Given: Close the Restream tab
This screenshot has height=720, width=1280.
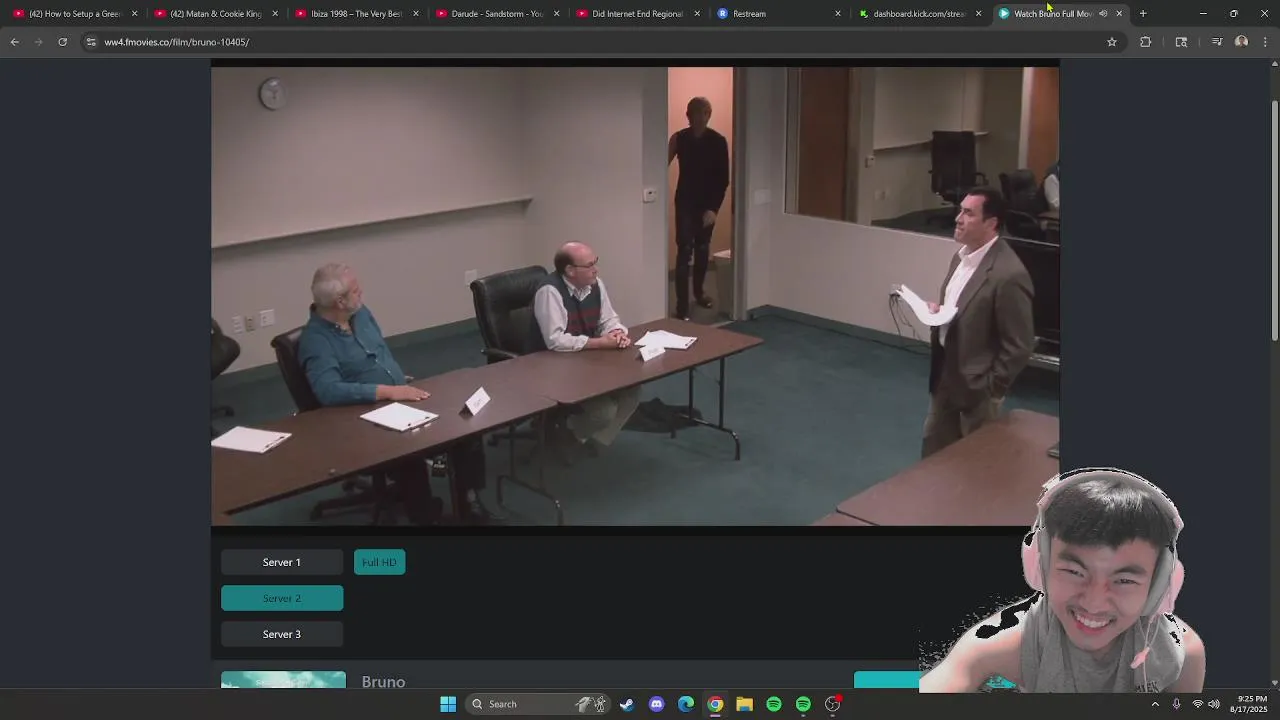Looking at the screenshot, I should [838, 14].
